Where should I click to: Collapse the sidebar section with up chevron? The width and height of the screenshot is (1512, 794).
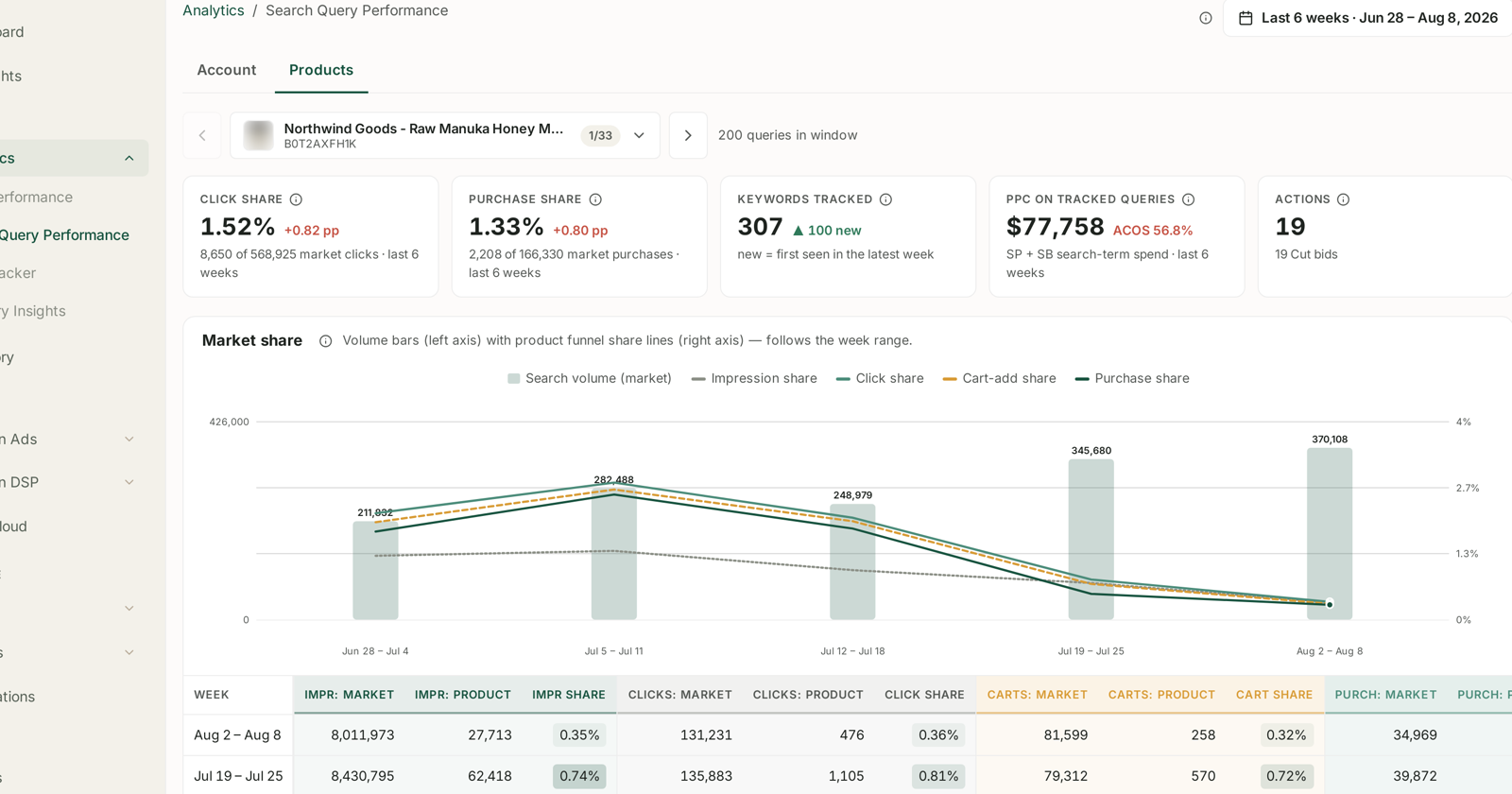129,158
